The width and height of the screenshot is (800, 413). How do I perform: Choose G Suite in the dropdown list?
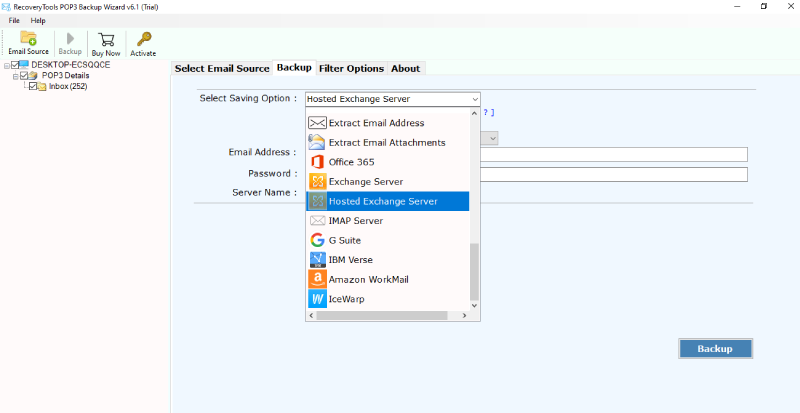pyautogui.click(x=345, y=240)
